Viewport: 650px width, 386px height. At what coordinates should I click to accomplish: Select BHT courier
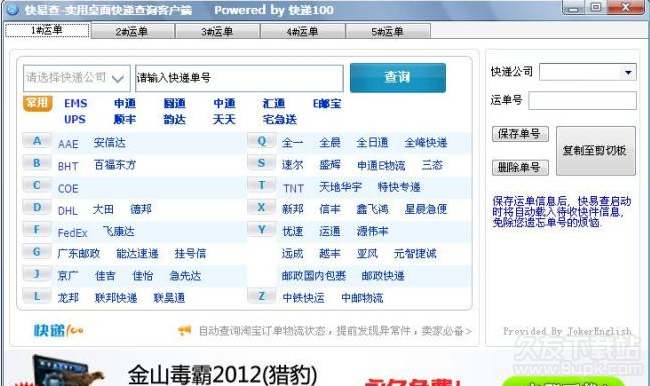click(x=68, y=166)
